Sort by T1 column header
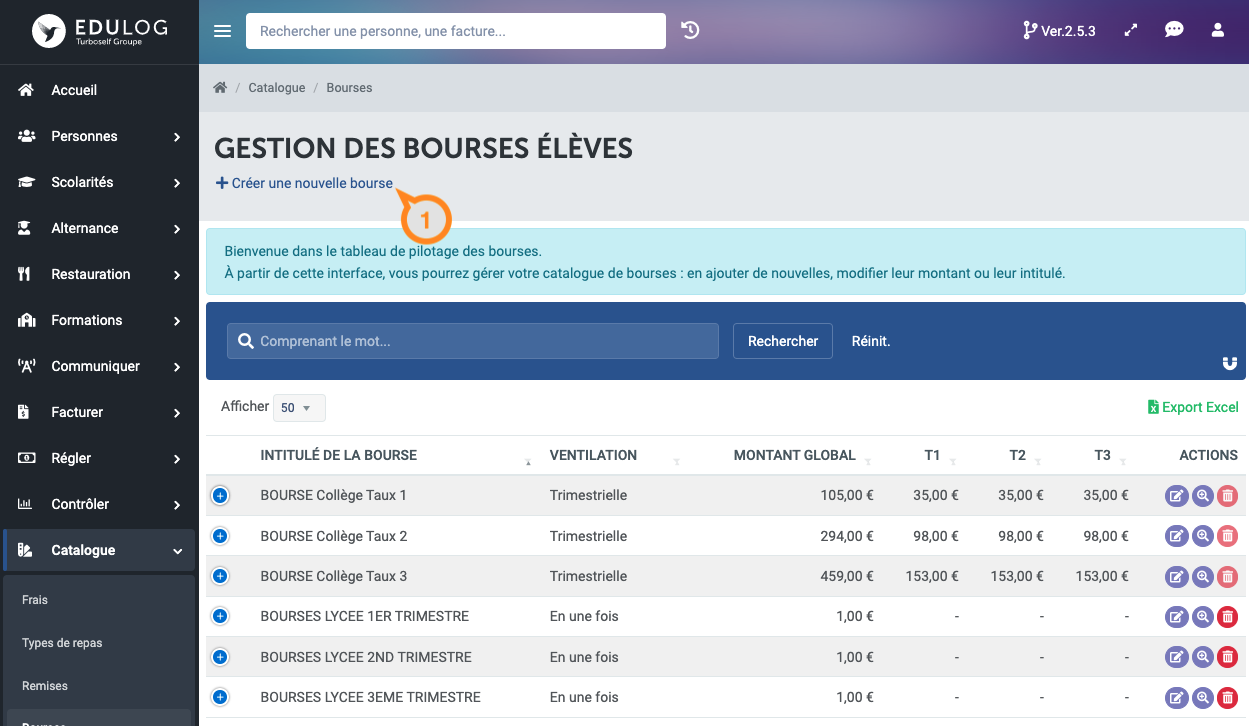 point(932,455)
